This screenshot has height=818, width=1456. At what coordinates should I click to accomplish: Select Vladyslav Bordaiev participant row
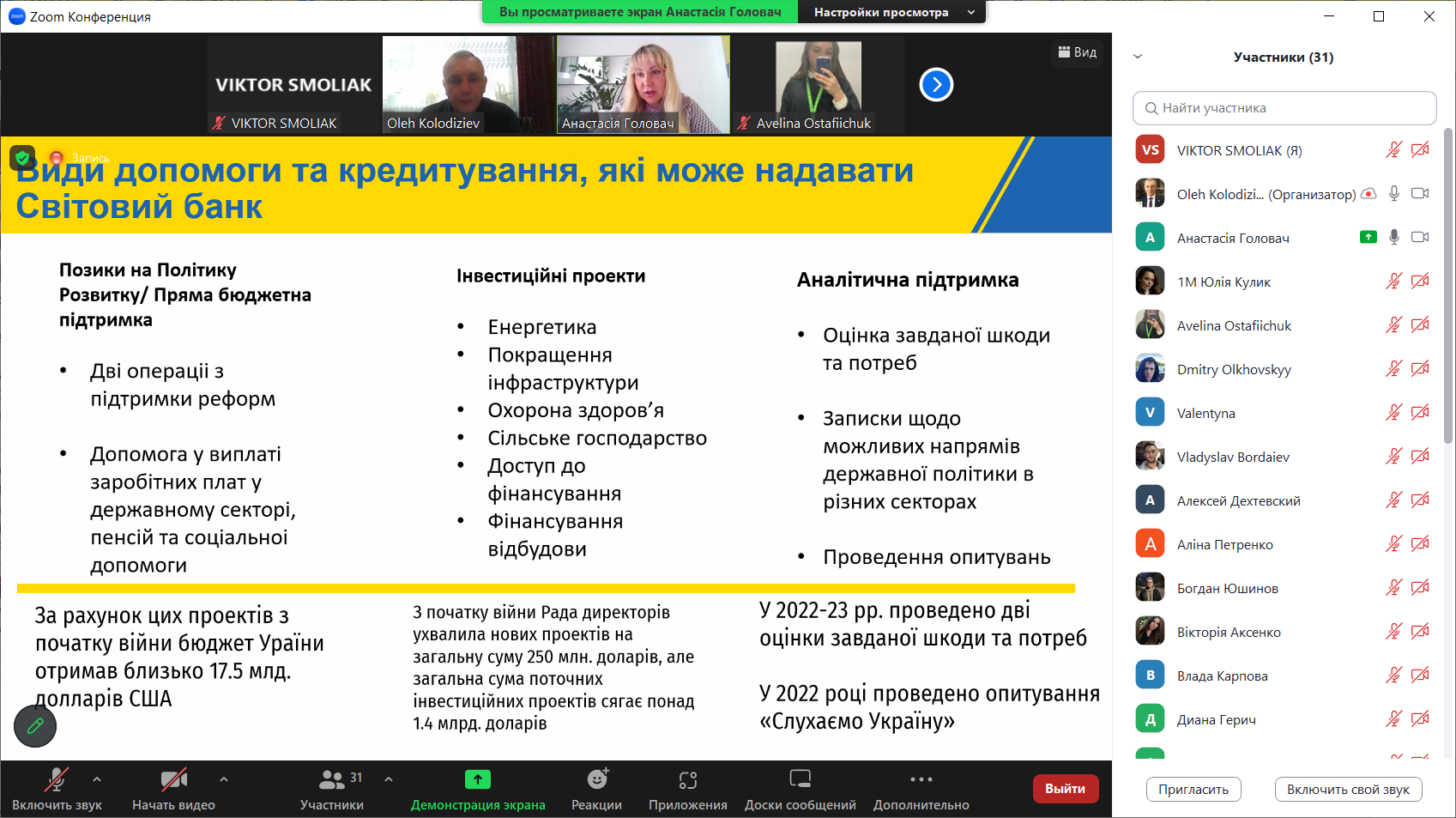point(1284,457)
